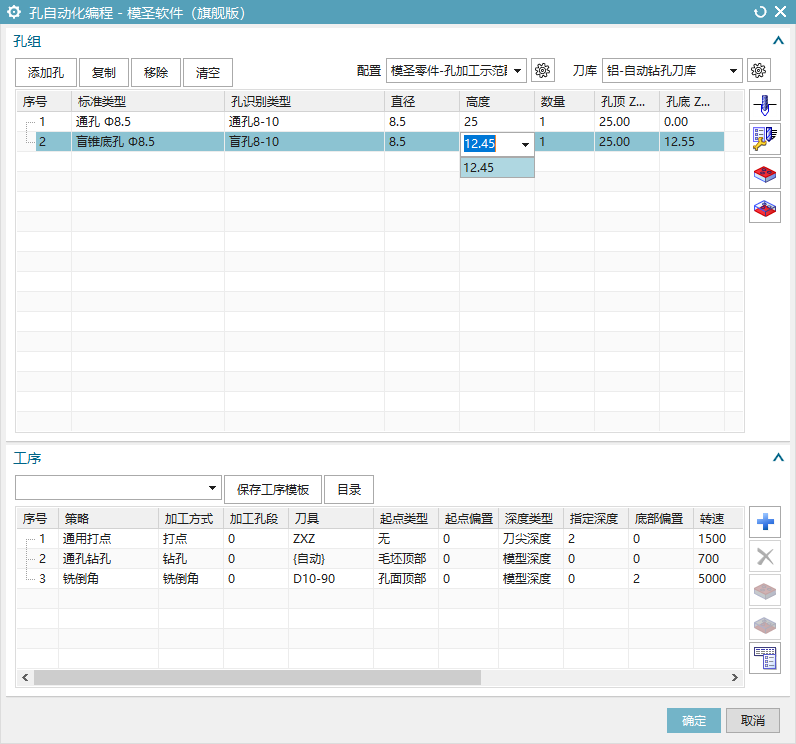
Task: Choose 12.45 from the height dropdown list
Action: pos(497,167)
